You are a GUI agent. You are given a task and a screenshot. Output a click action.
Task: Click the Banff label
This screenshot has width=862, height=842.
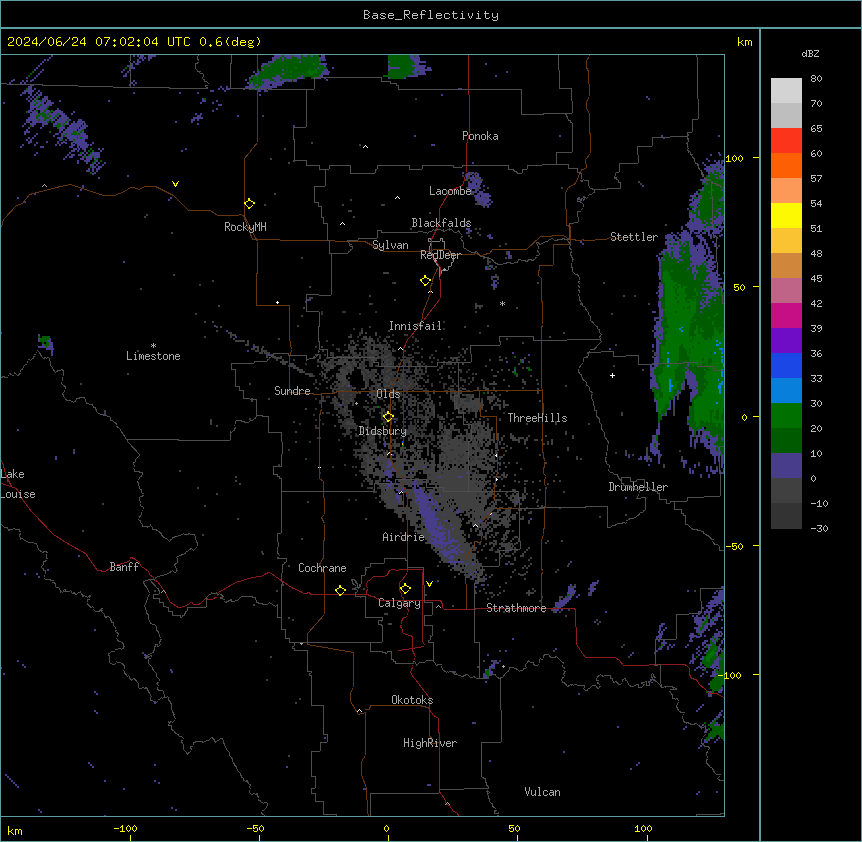[x=124, y=567]
